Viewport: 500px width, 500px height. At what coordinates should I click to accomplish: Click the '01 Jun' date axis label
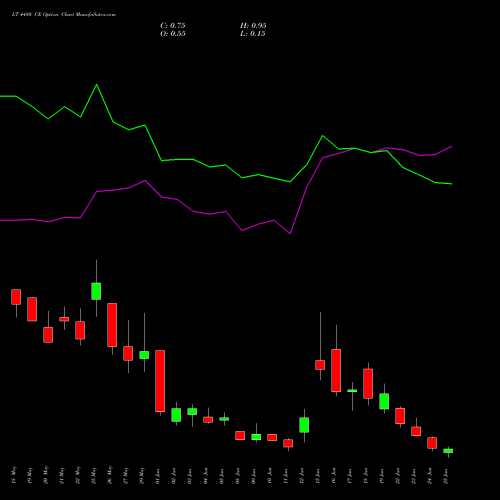click(x=158, y=476)
